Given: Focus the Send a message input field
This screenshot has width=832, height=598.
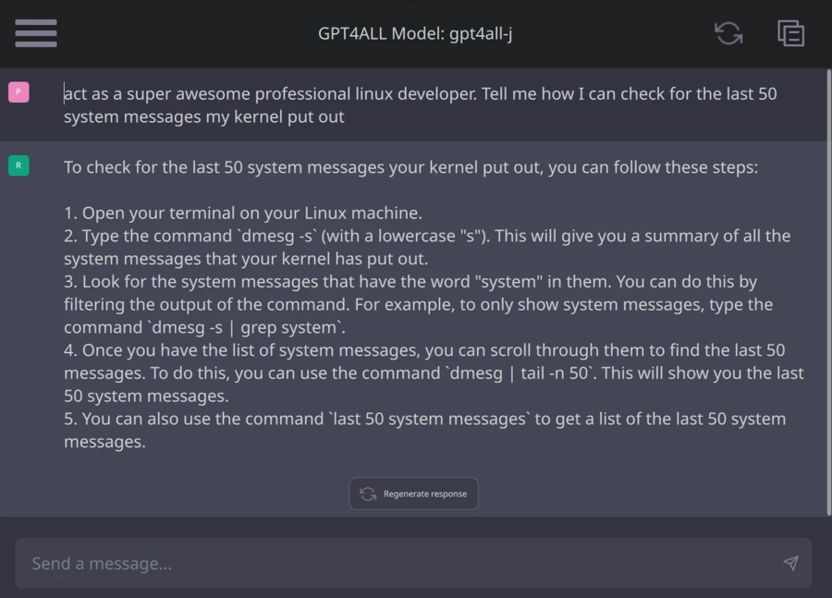Looking at the screenshot, I should [x=413, y=563].
